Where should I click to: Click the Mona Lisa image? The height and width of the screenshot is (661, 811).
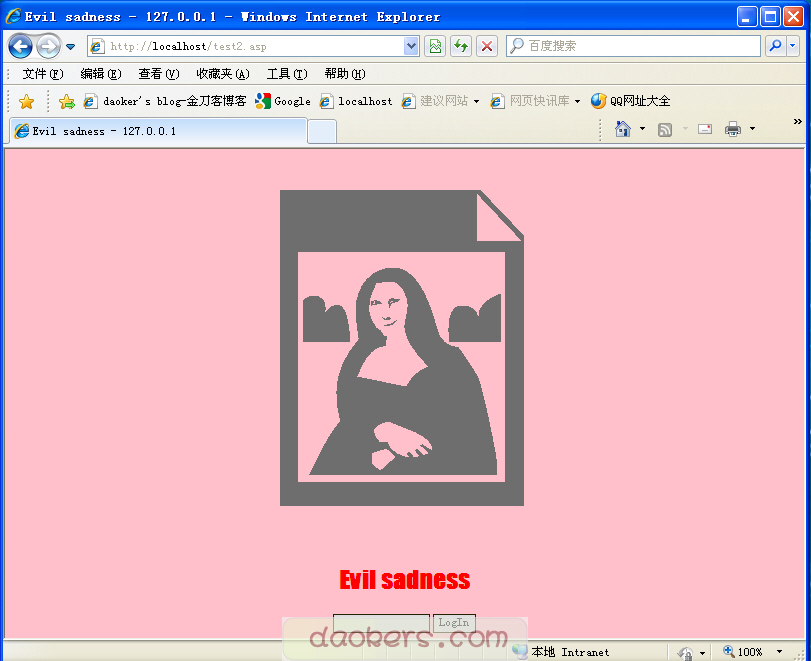coord(402,348)
